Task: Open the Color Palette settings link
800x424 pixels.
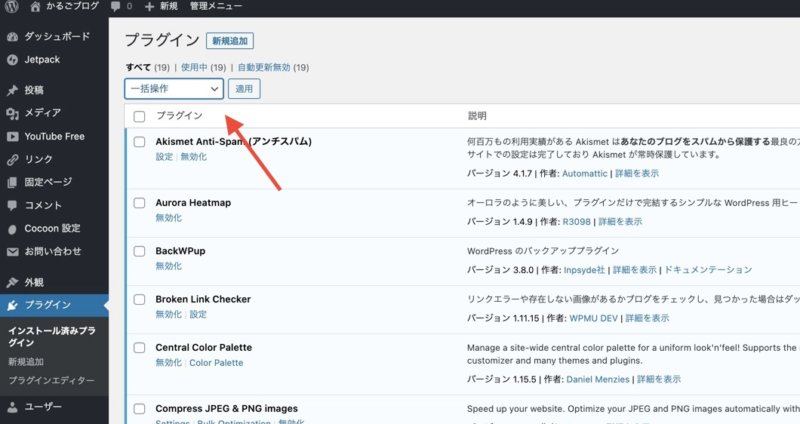Action: click(216, 363)
